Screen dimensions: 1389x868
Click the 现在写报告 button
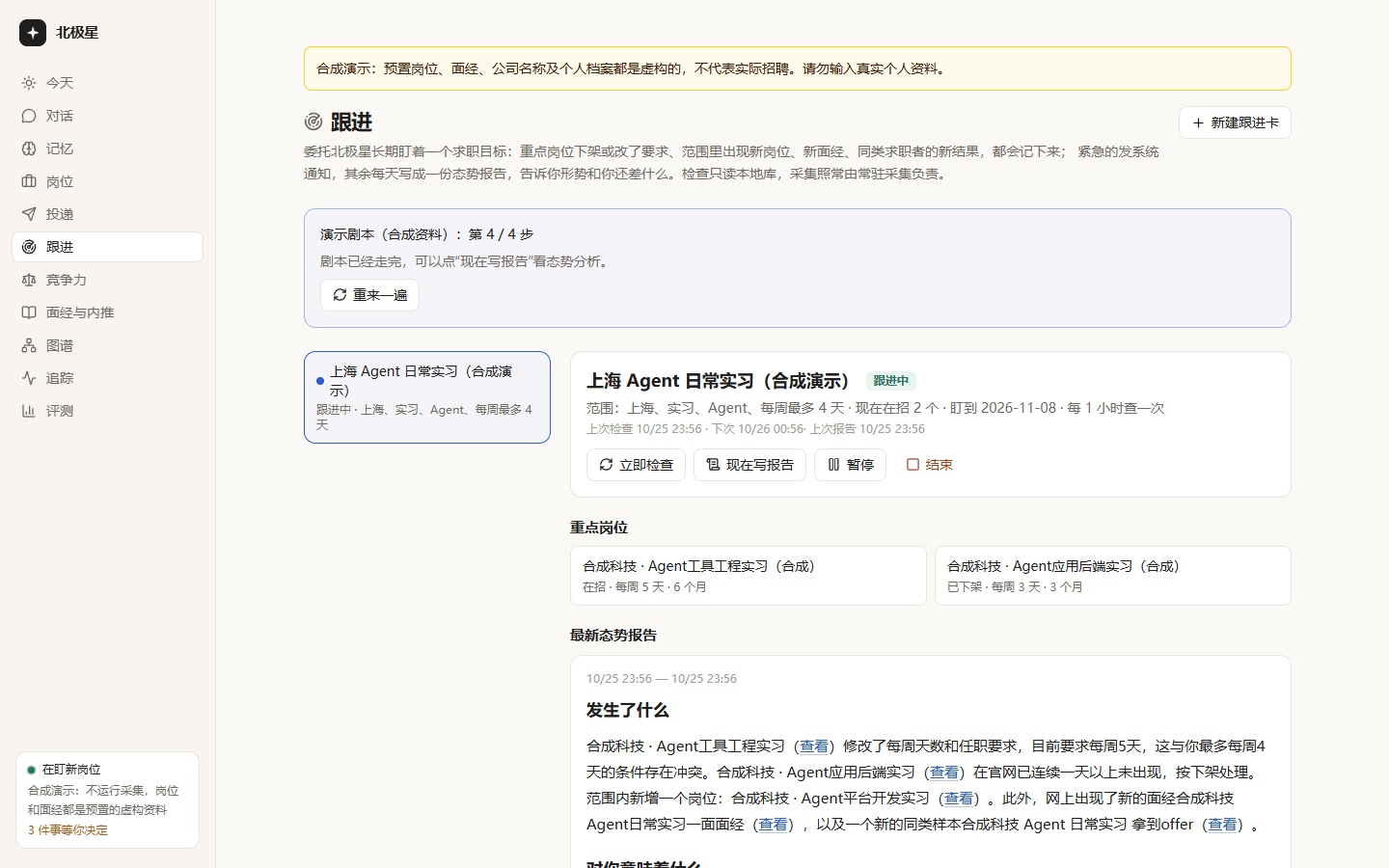(749, 465)
